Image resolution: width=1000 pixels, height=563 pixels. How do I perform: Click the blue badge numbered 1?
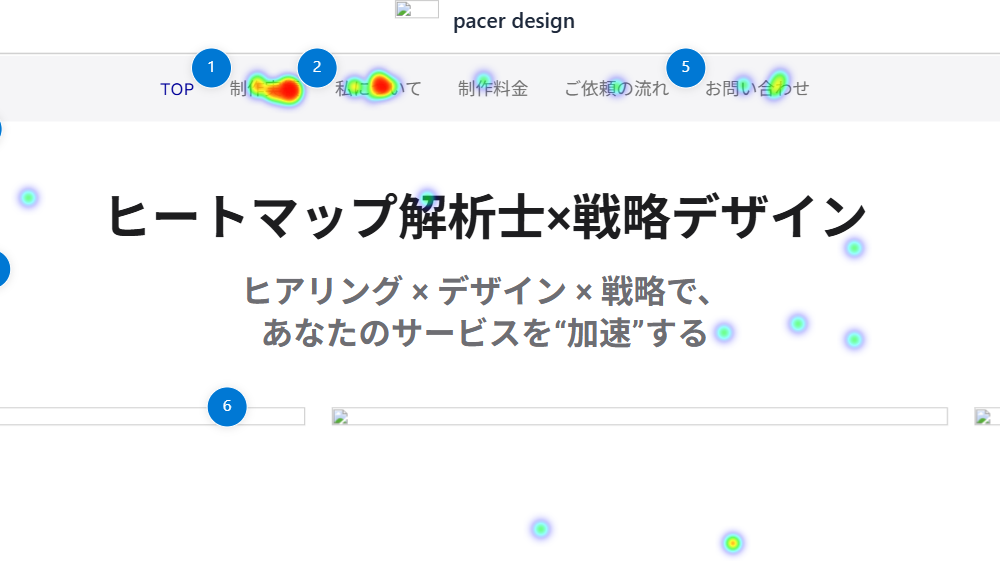pos(210,68)
